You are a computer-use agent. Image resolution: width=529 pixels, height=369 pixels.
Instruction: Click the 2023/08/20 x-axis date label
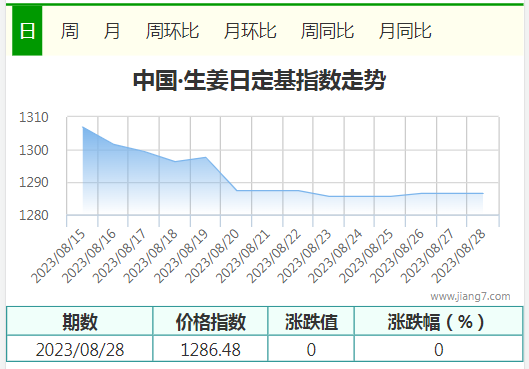click(213, 256)
